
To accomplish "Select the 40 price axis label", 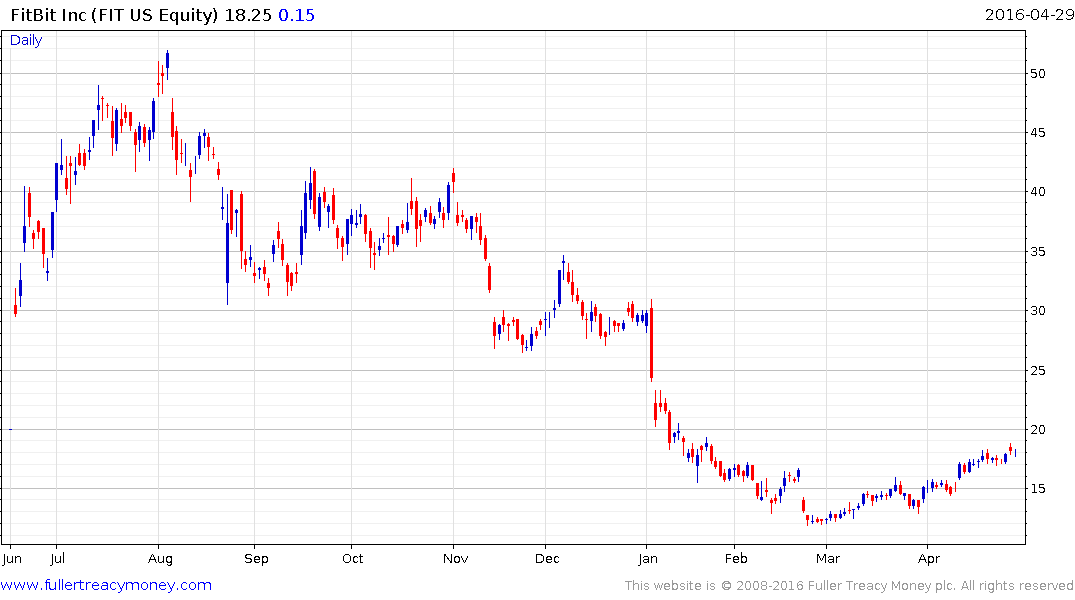I will tap(1038, 191).
